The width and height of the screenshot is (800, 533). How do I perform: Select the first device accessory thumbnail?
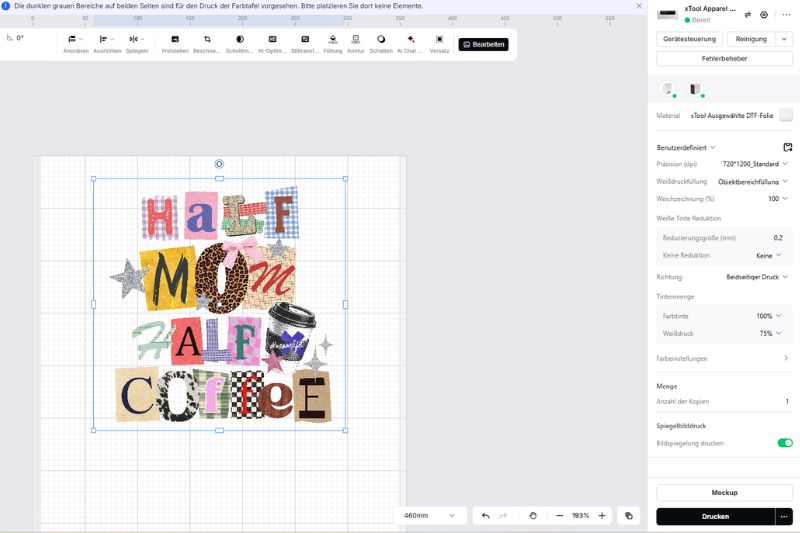pyautogui.click(x=667, y=89)
